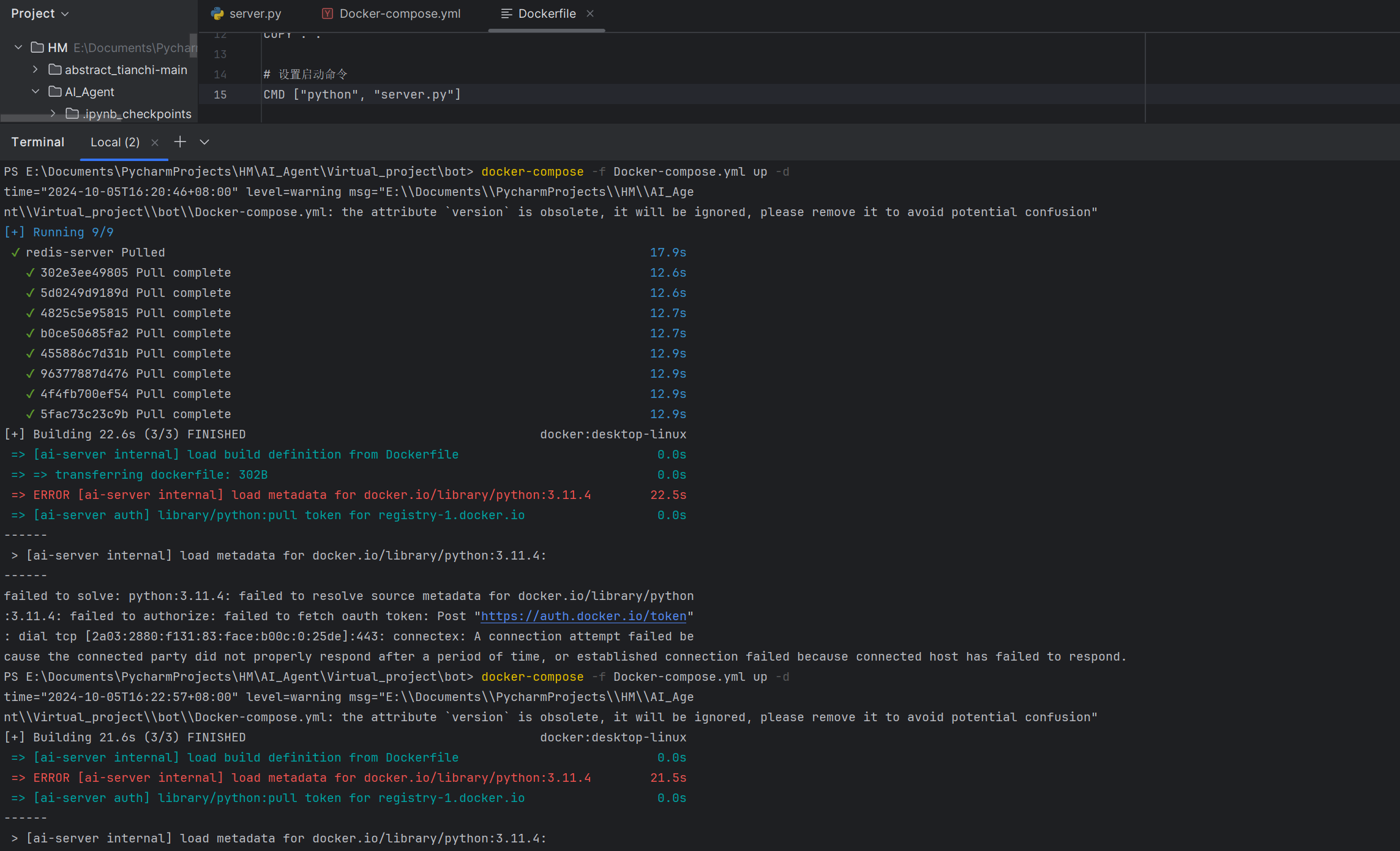Image resolution: width=1400 pixels, height=851 pixels.
Task: Click the file icon on the Dockerfile tab
Action: click(x=506, y=13)
